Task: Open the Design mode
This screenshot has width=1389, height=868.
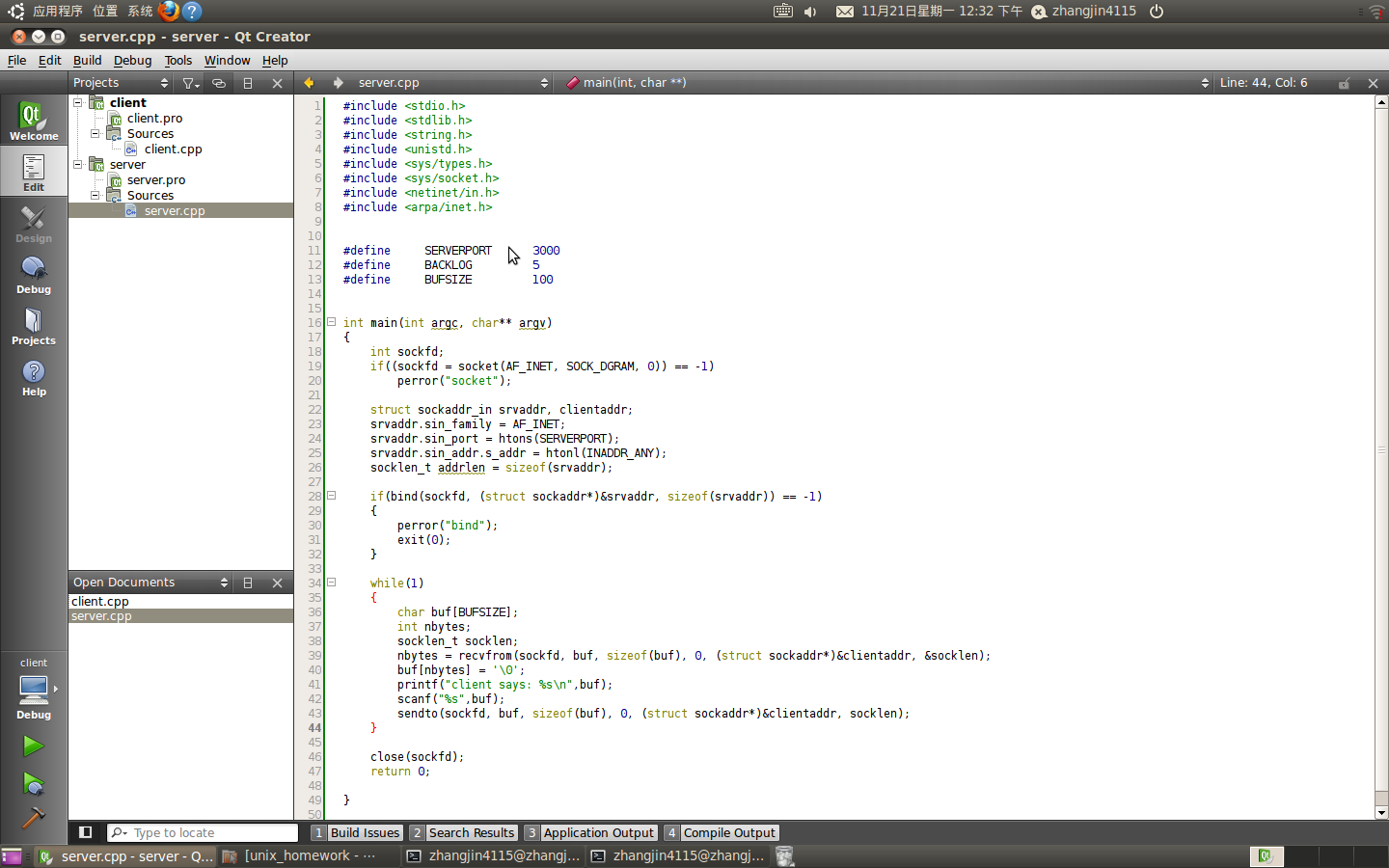Action: click(34, 224)
